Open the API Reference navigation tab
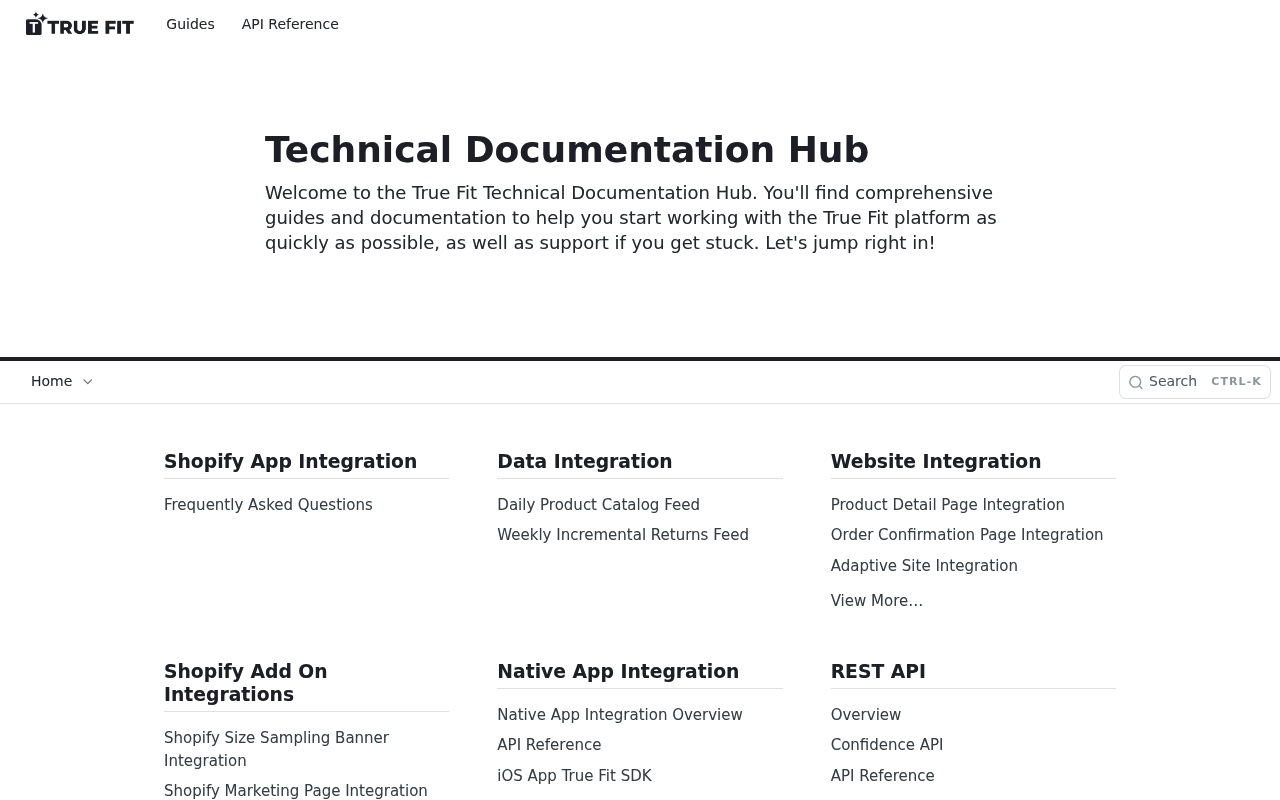Image resolution: width=1280 pixels, height=800 pixels. (x=290, y=24)
